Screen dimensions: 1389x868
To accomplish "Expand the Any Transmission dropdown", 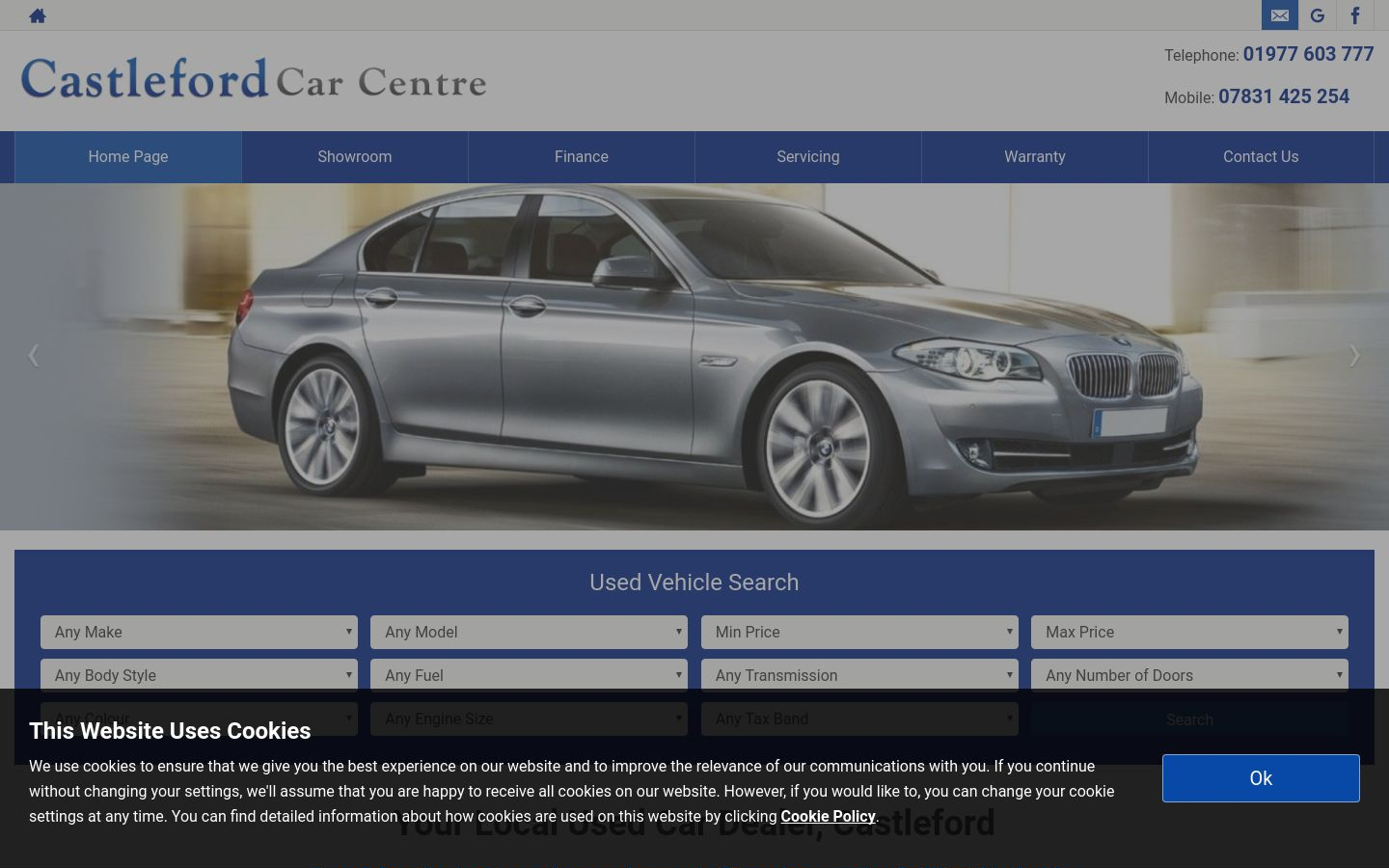I will (859, 675).
